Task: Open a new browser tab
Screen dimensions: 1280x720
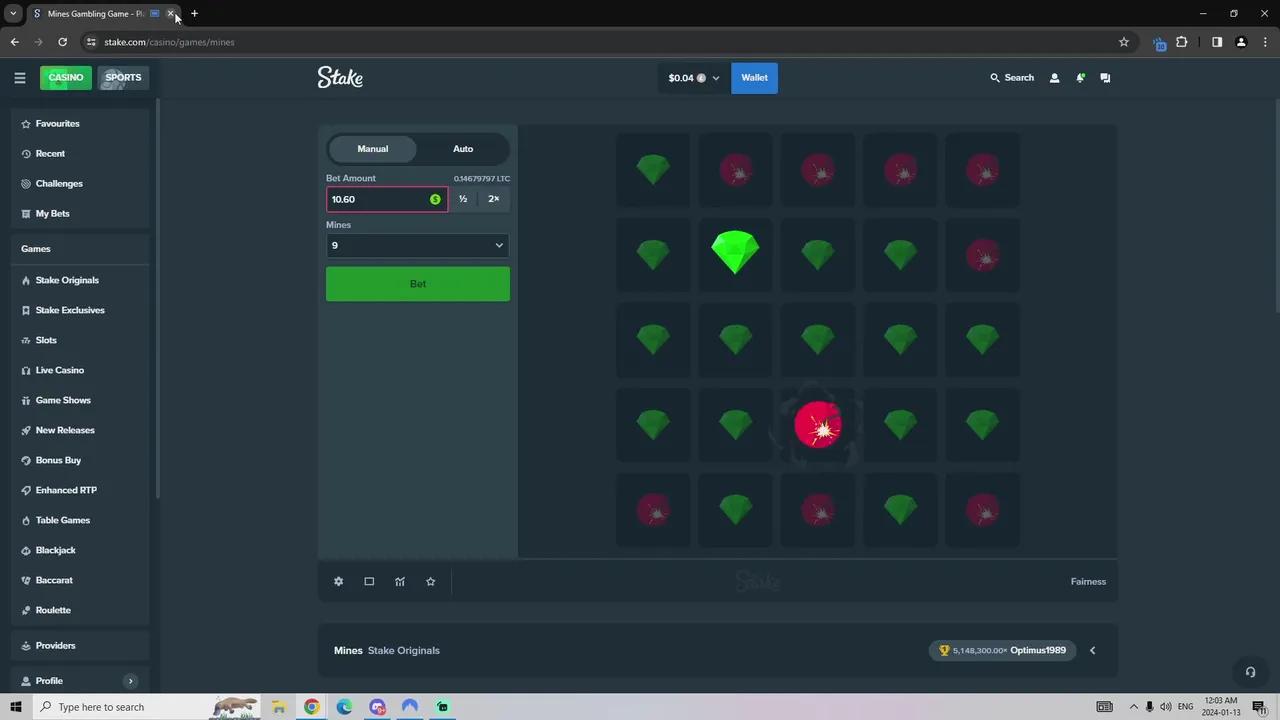Action: (194, 14)
